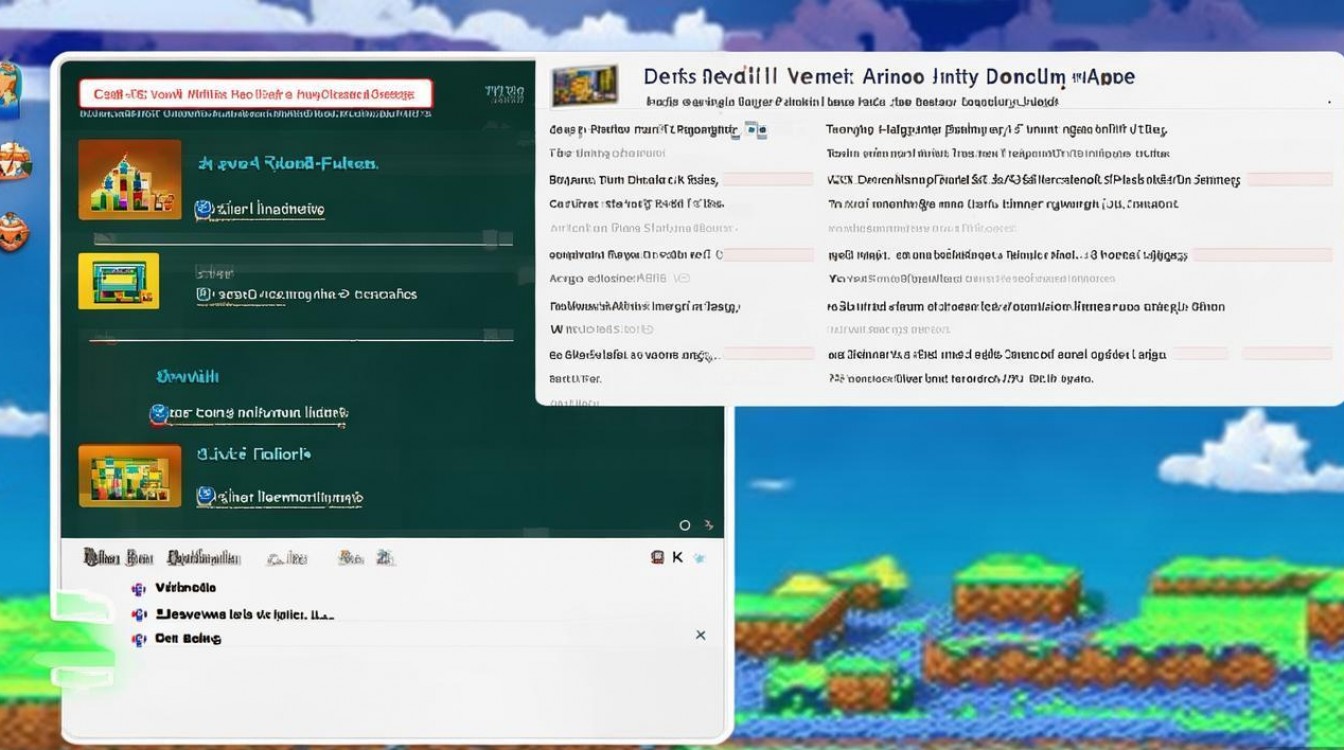This screenshot has width=1344, height=750.
Task: Open the yellow-framed game thumbnail
Action: point(119,281)
